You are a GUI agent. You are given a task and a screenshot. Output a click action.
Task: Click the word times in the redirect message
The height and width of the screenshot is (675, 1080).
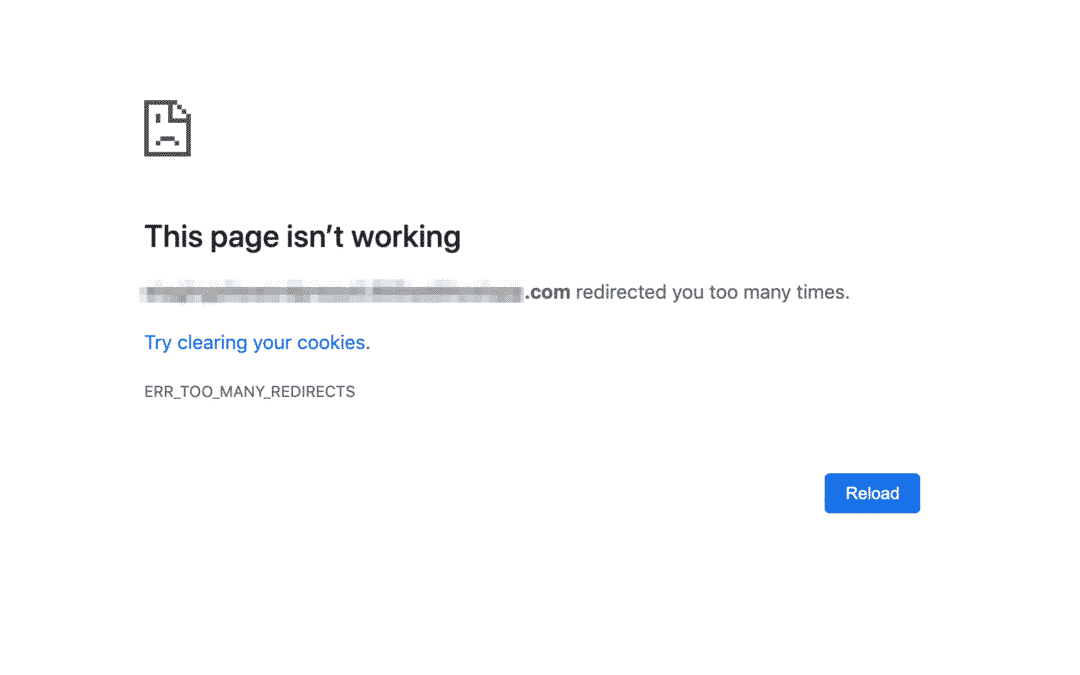tap(822, 292)
